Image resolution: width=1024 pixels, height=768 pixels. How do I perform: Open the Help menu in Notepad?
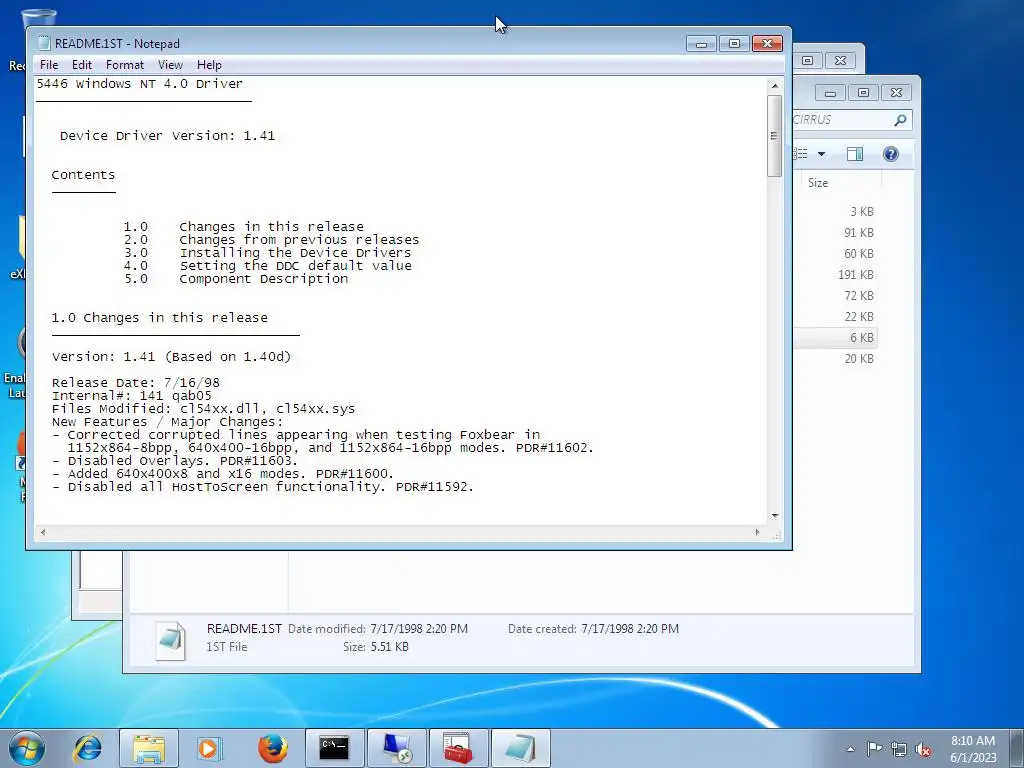209,65
